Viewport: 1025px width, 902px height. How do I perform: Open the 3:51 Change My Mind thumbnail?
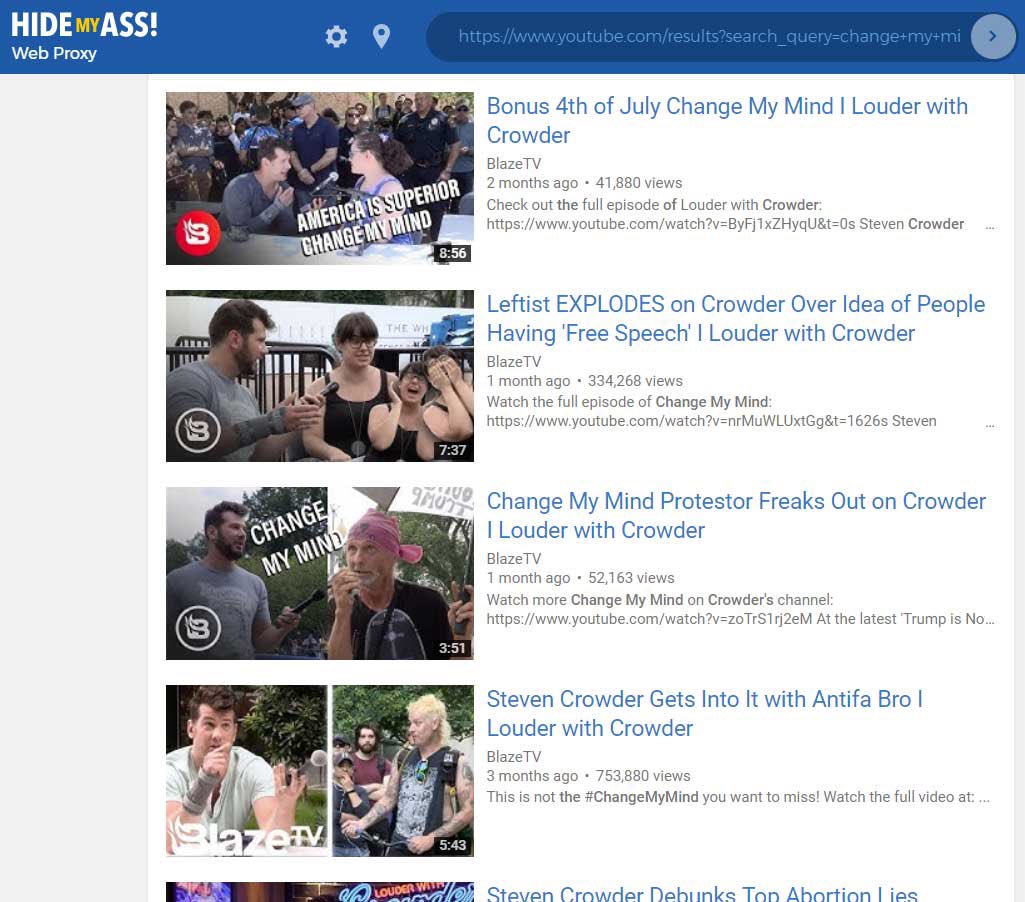click(320, 573)
